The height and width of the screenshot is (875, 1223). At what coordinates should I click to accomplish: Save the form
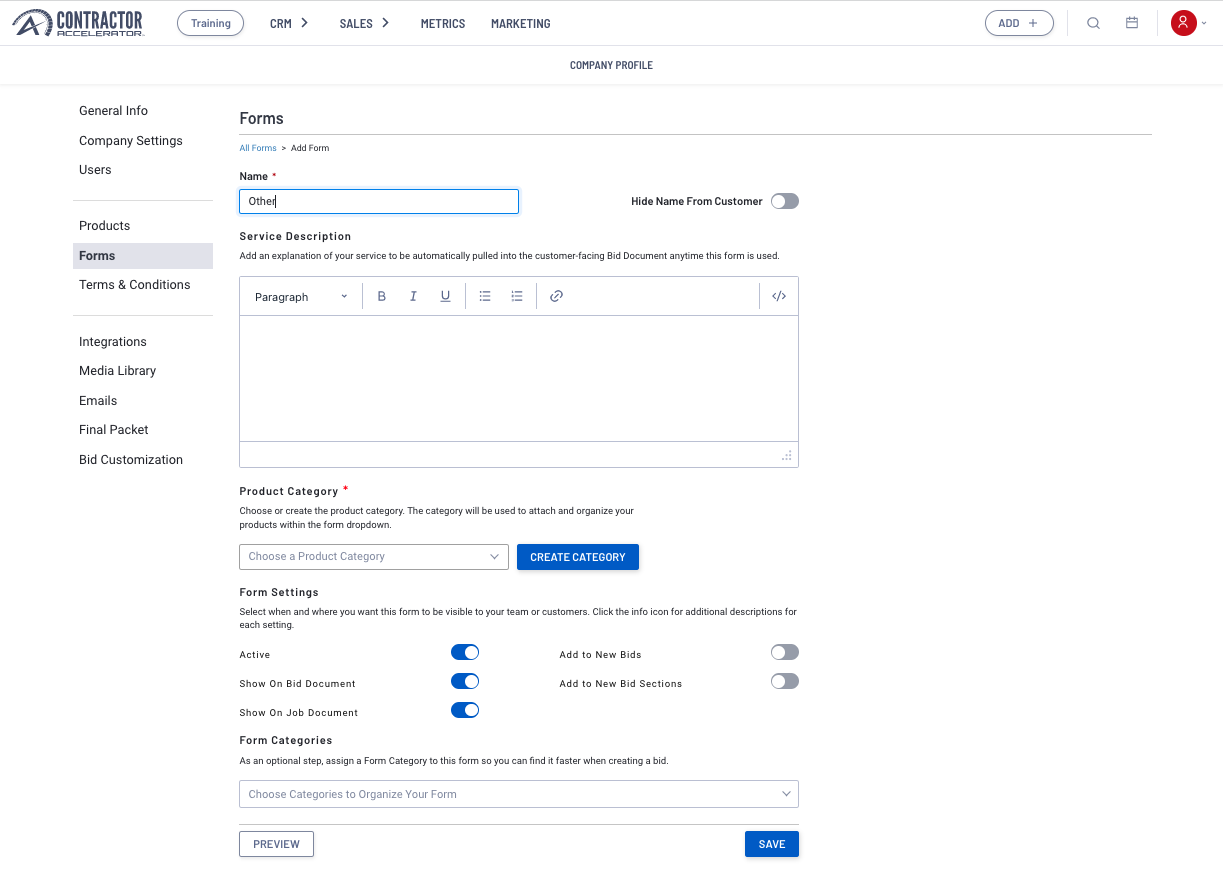click(772, 844)
